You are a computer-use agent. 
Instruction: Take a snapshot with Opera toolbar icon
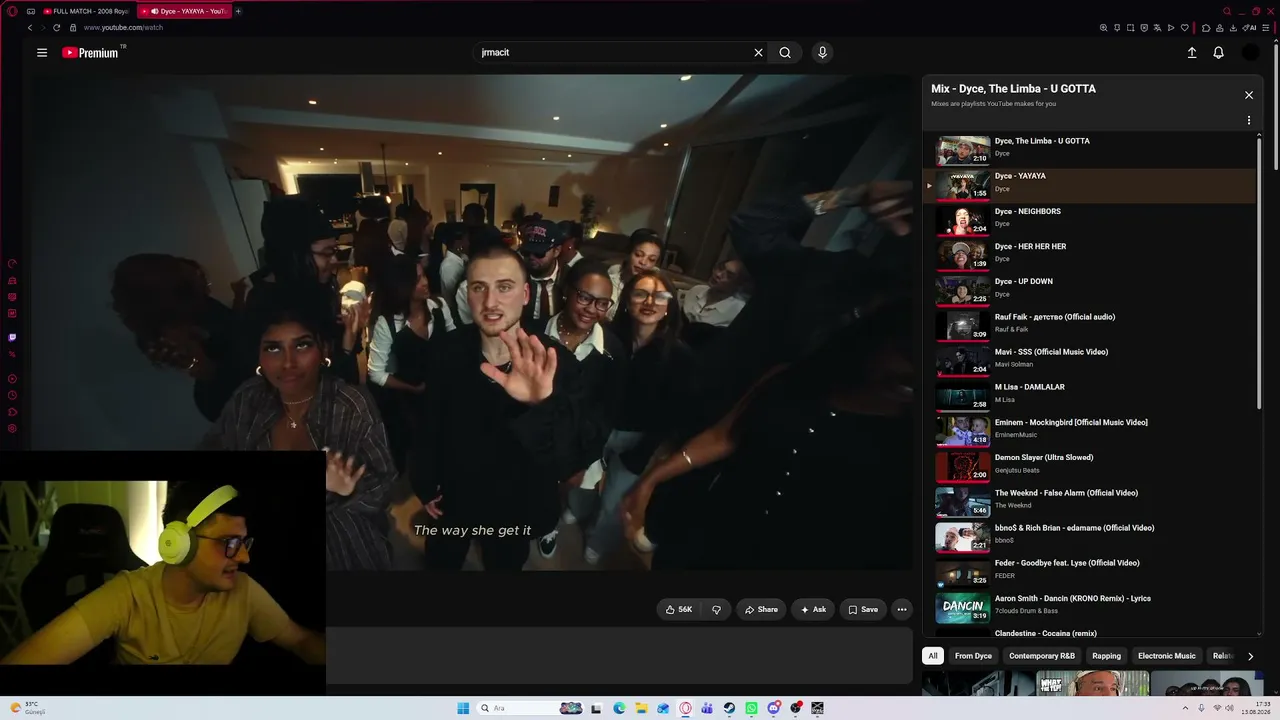pyautogui.click(x=1131, y=28)
